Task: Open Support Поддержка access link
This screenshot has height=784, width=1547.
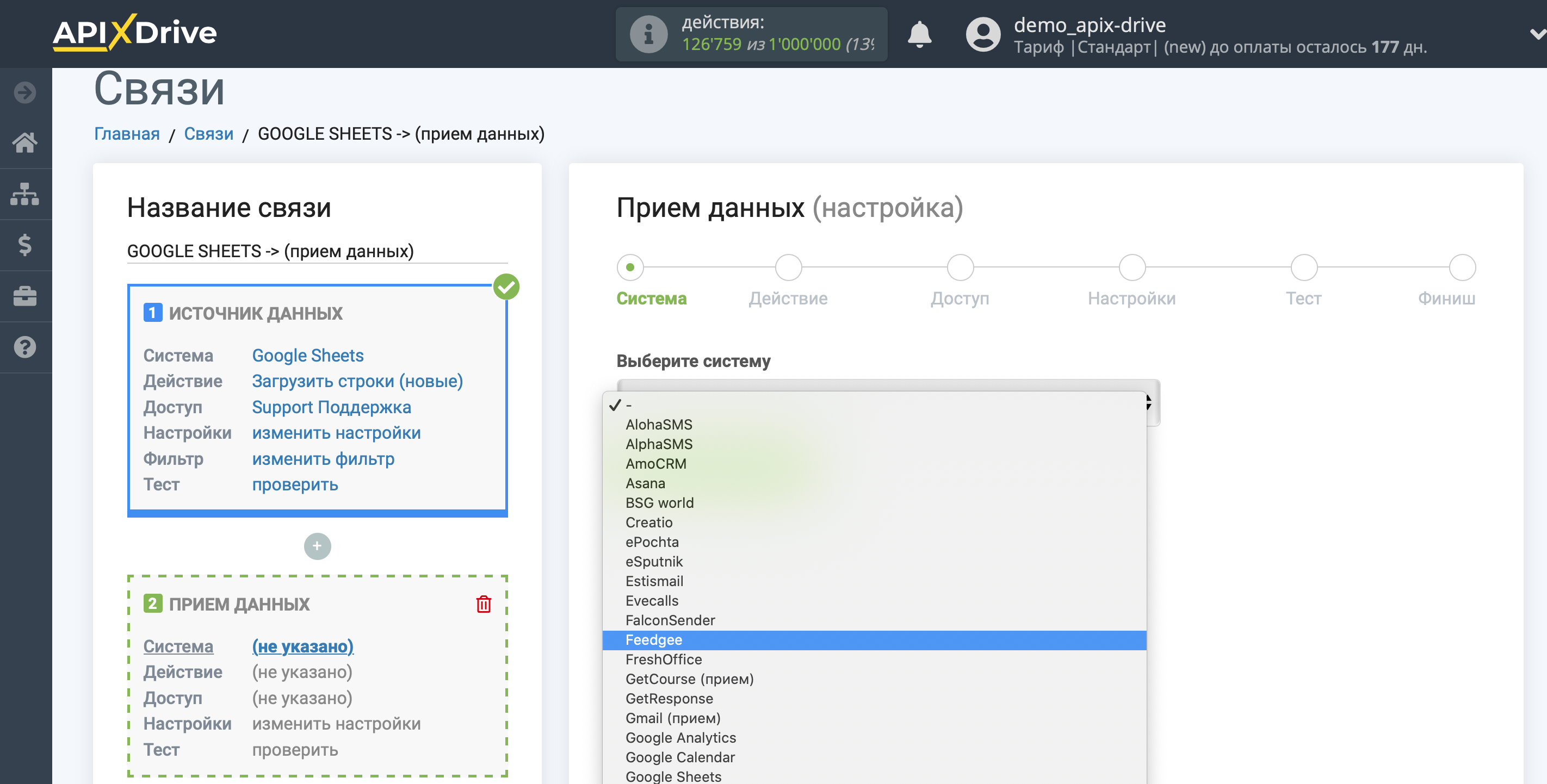Action: tap(331, 407)
